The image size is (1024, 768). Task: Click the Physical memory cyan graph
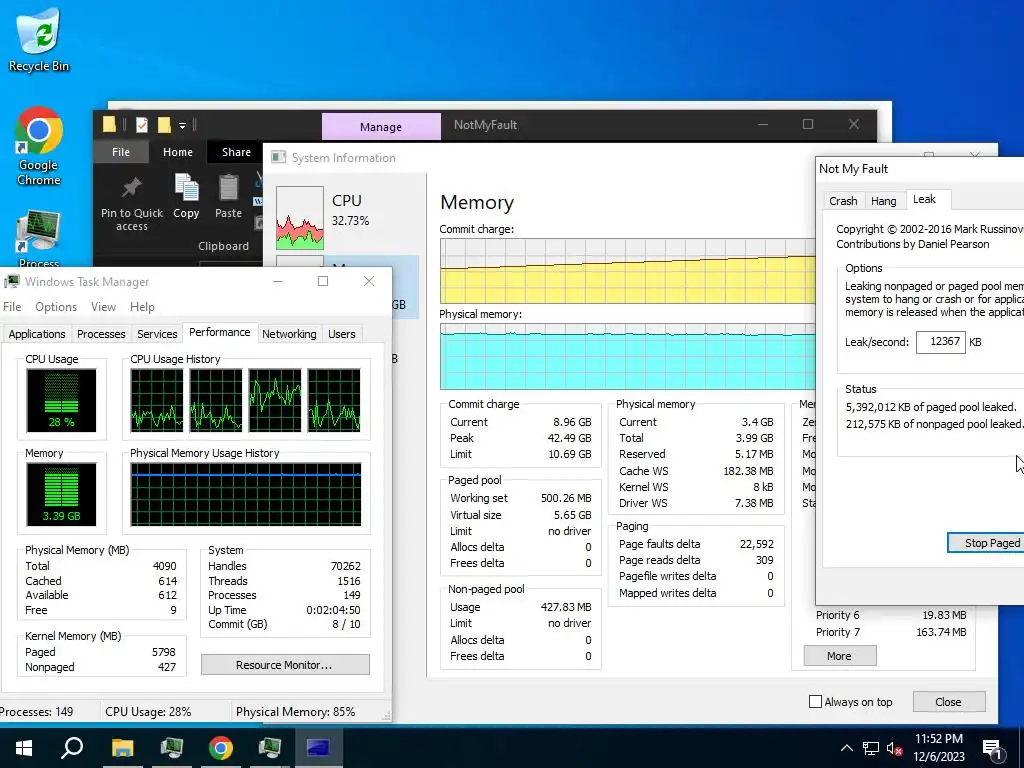tap(627, 357)
